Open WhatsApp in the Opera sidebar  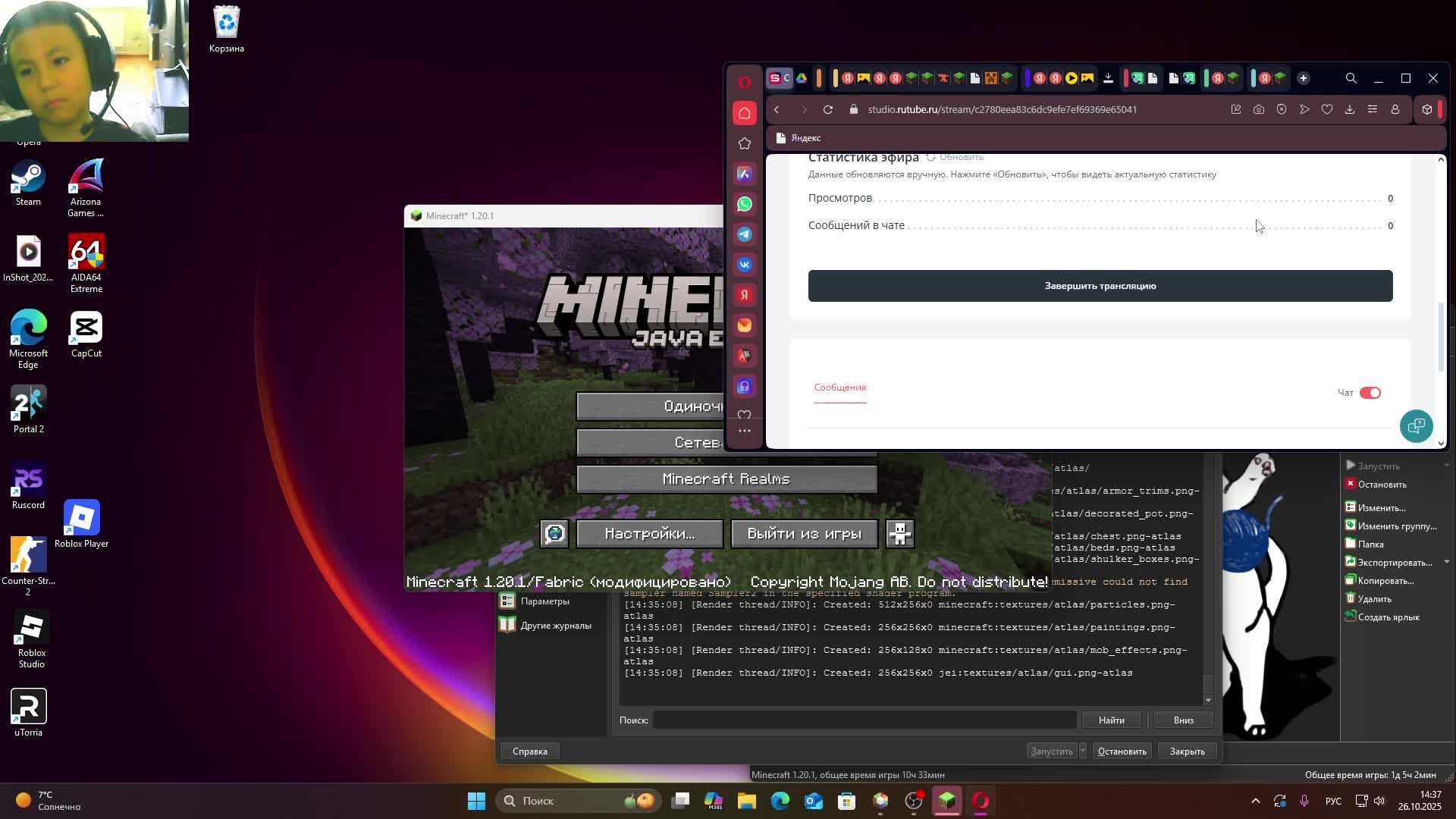[745, 204]
